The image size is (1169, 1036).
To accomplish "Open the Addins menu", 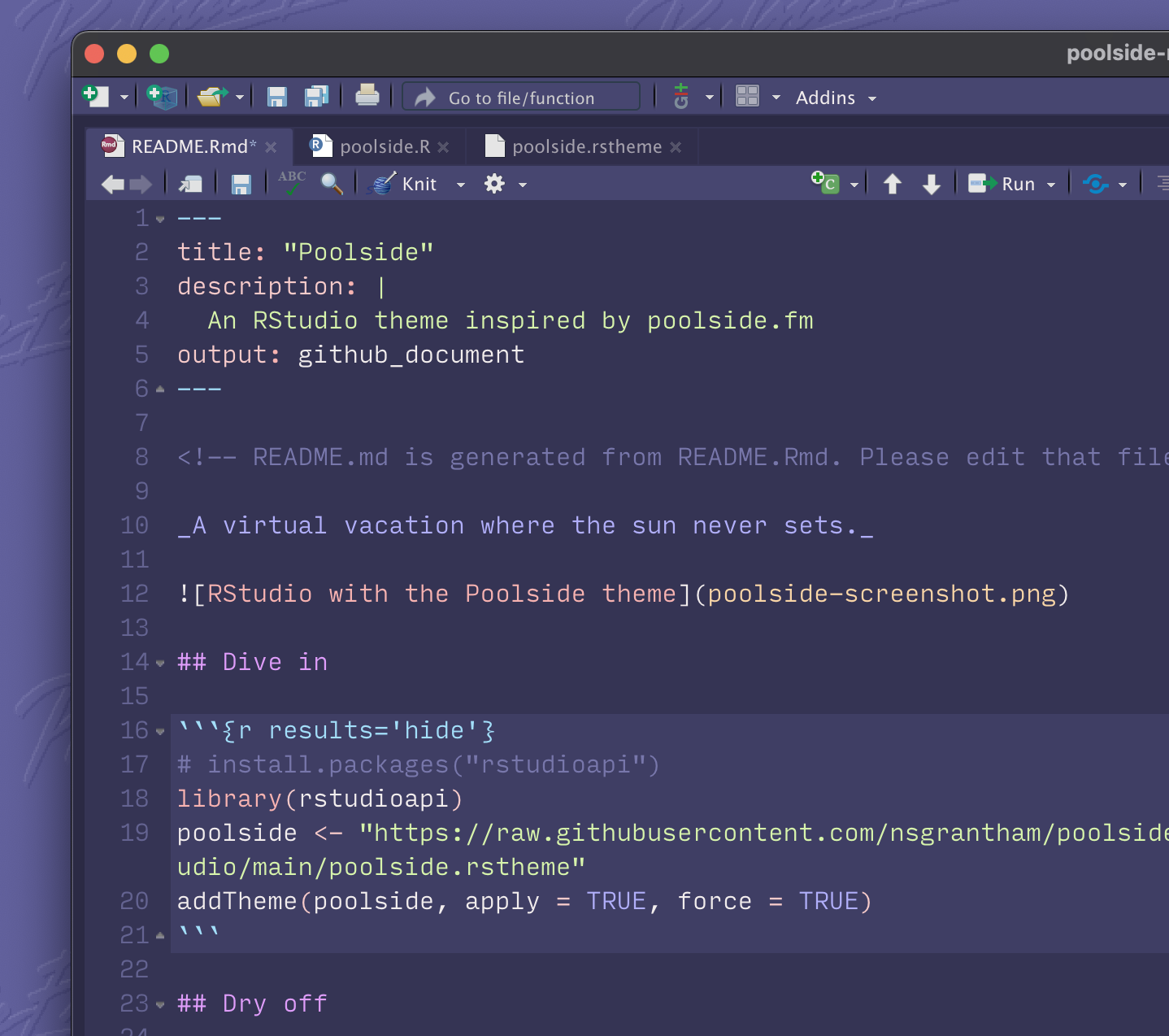I will tap(837, 98).
